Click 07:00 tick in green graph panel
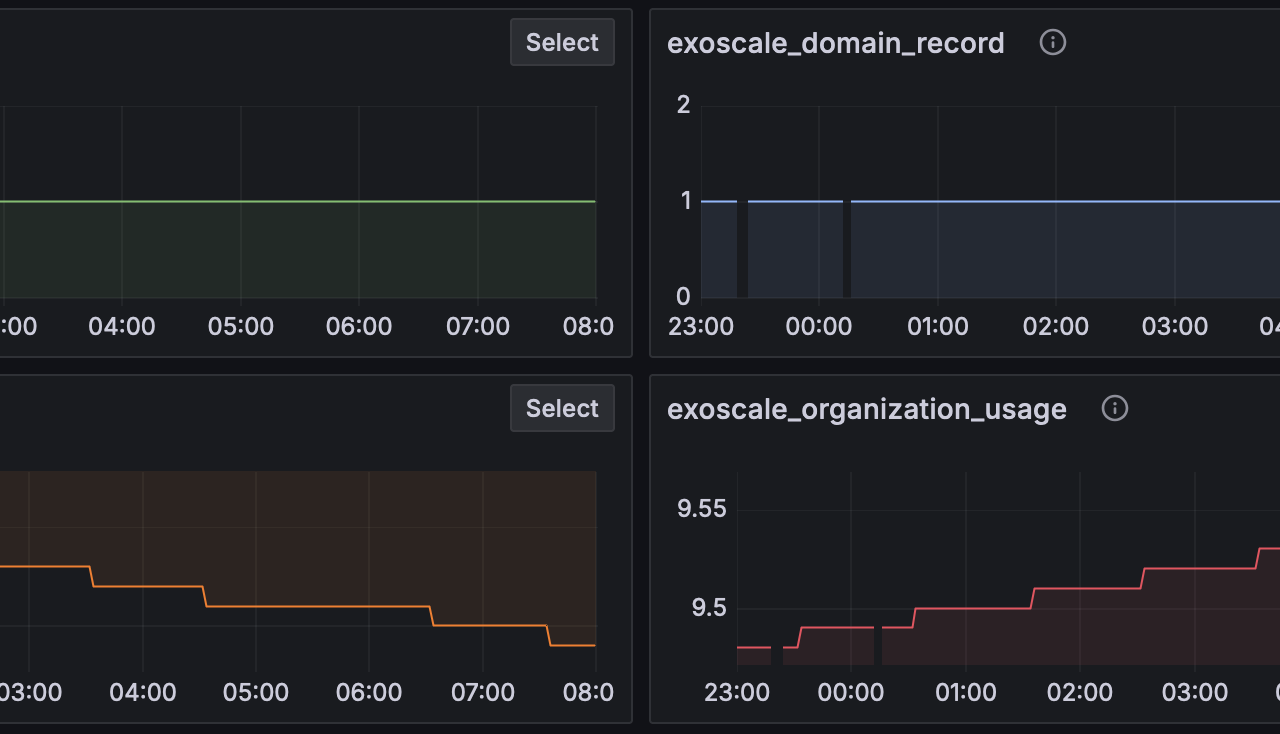Image resolution: width=1280 pixels, height=734 pixels. 478,326
